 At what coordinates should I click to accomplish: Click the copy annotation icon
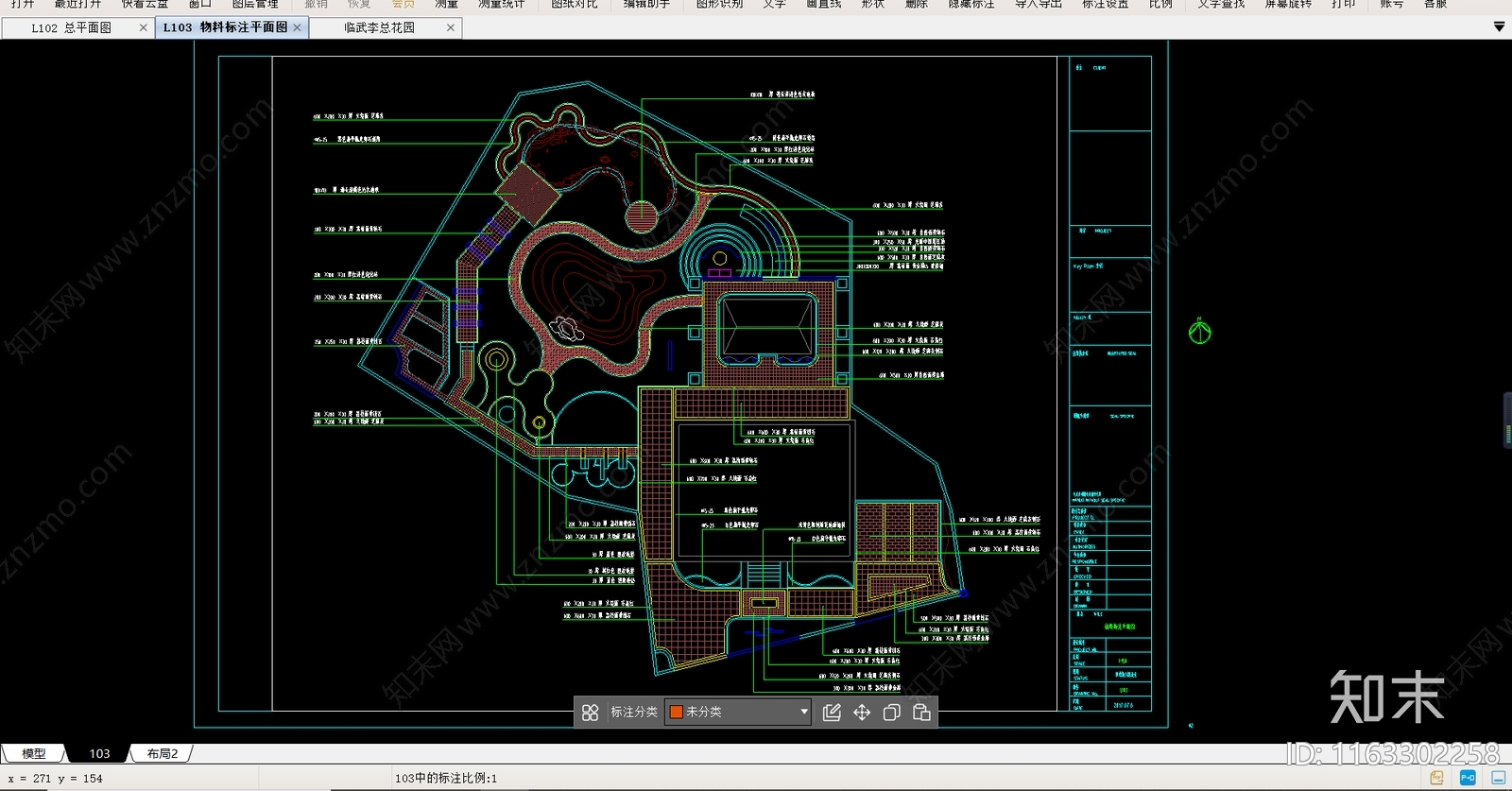pos(891,713)
